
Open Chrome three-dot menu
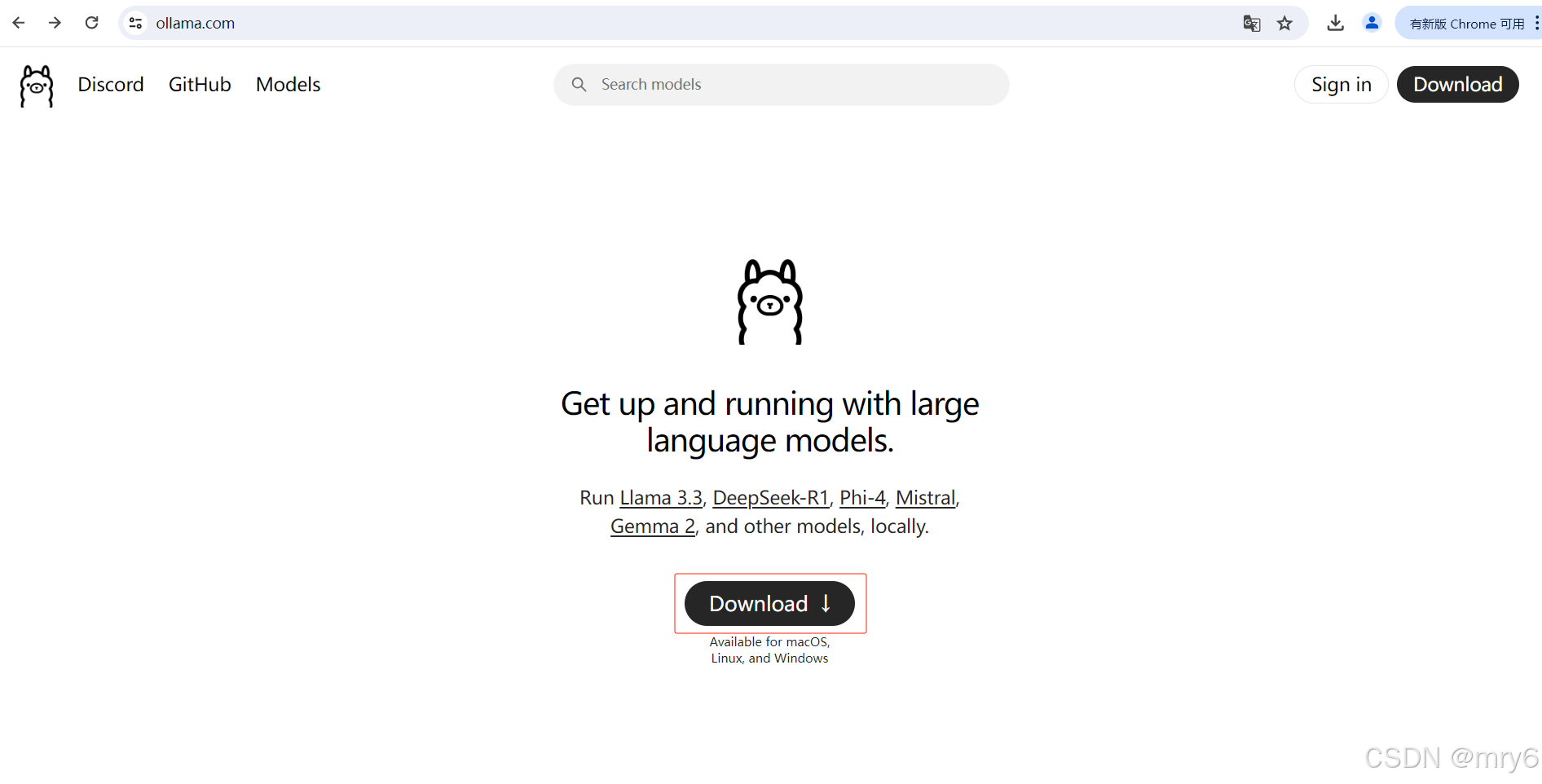coord(1536,23)
